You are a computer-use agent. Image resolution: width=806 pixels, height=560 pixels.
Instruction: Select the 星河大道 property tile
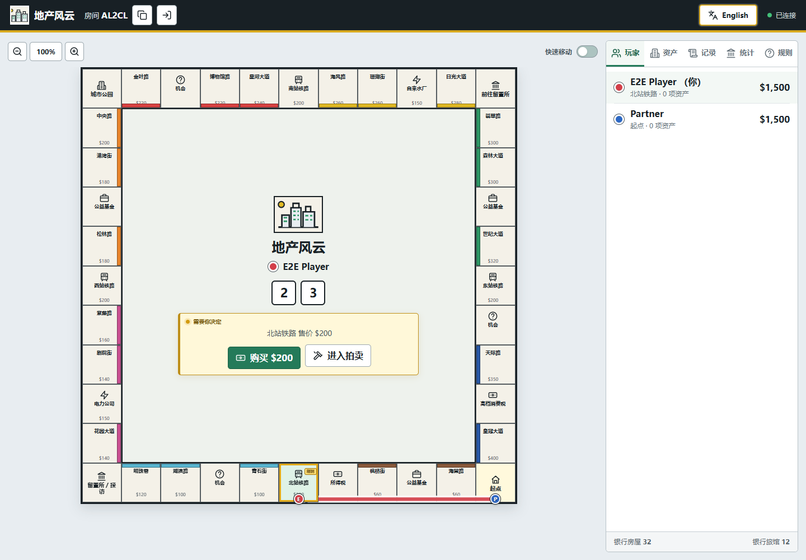tap(259, 88)
